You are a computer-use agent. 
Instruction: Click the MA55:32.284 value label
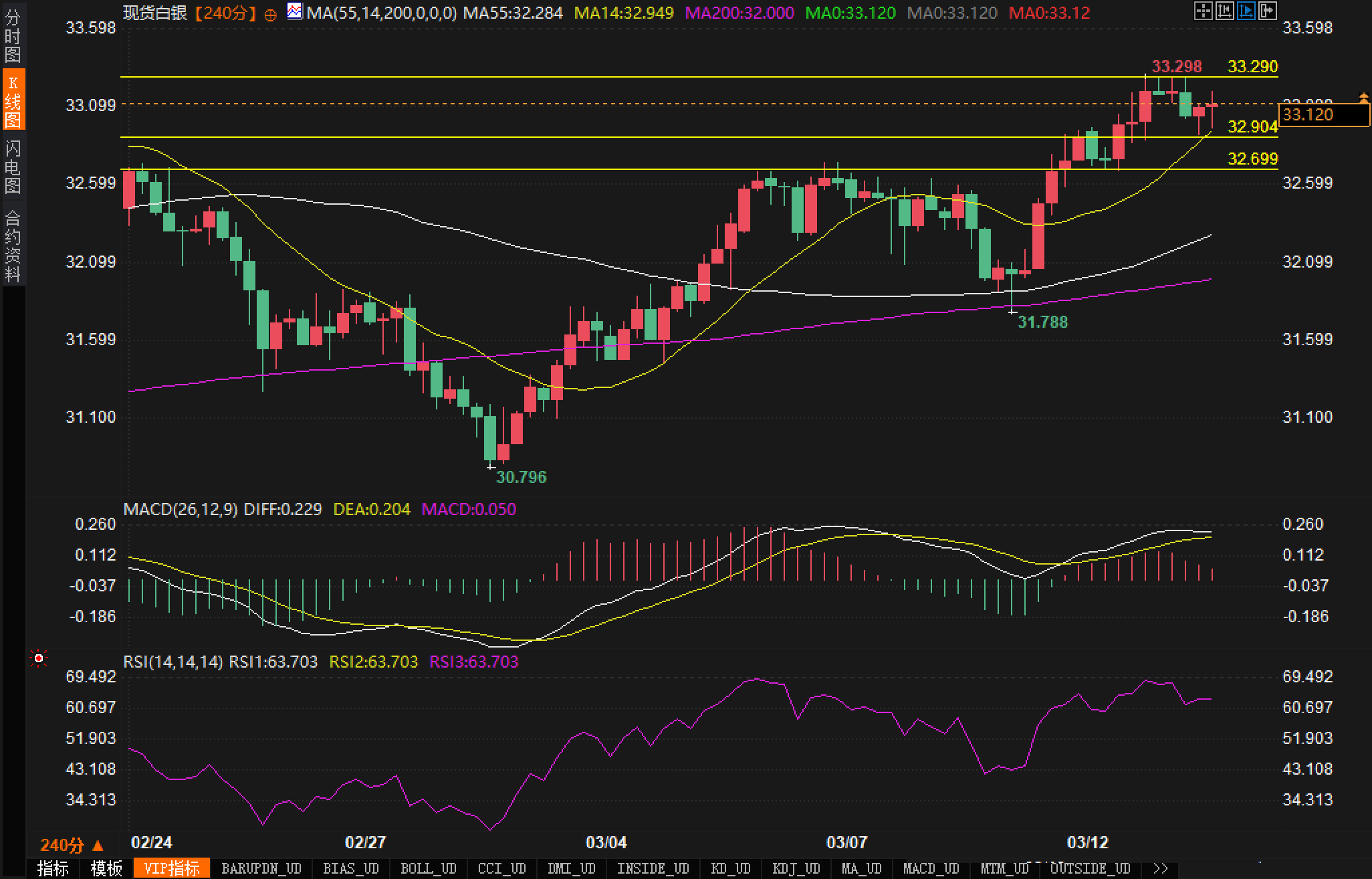(x=513, y=13)
